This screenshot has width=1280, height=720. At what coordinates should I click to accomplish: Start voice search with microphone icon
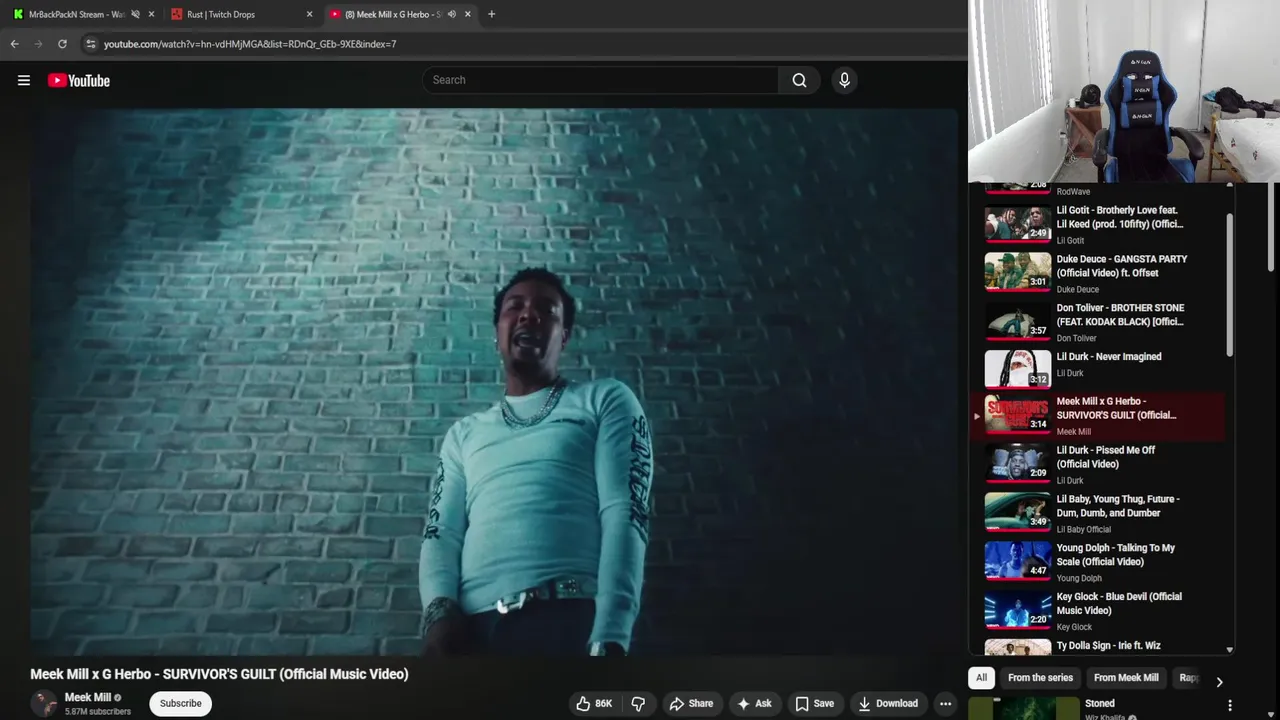844,80
